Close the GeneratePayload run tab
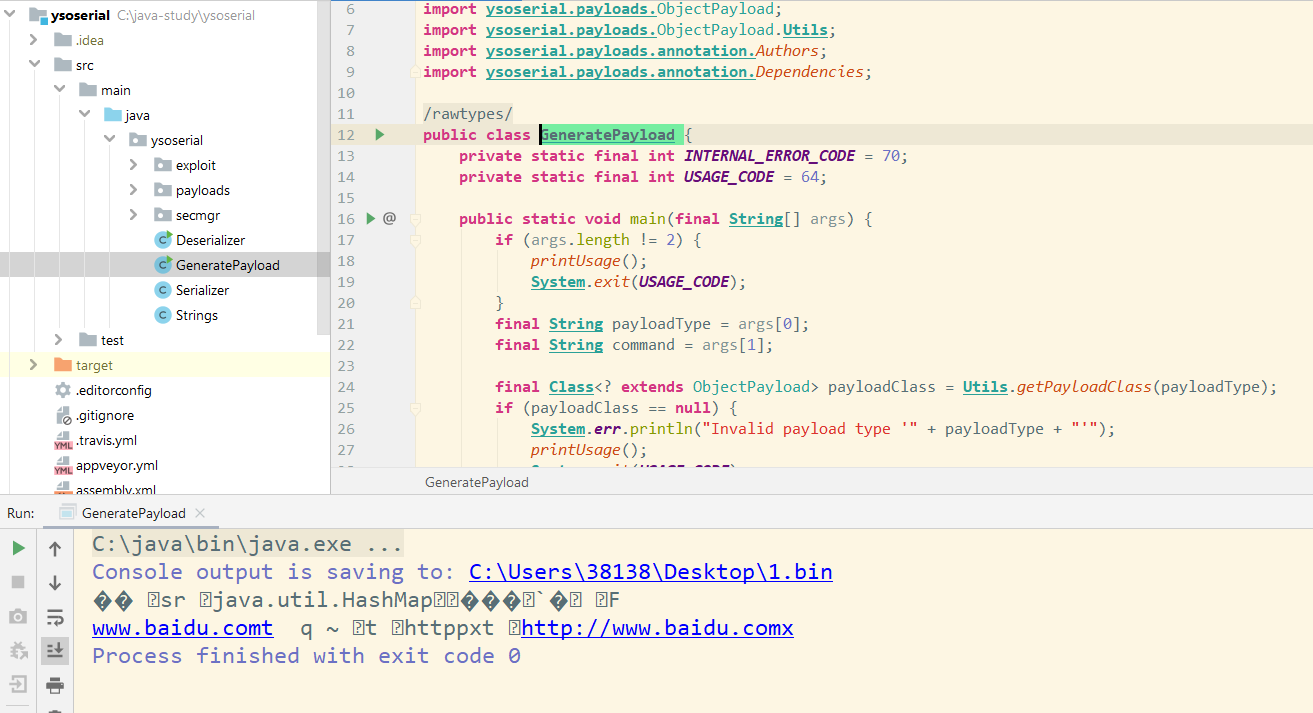This screenshot has width=1313, height=713. pyautogui.click(x=200, y=513)
